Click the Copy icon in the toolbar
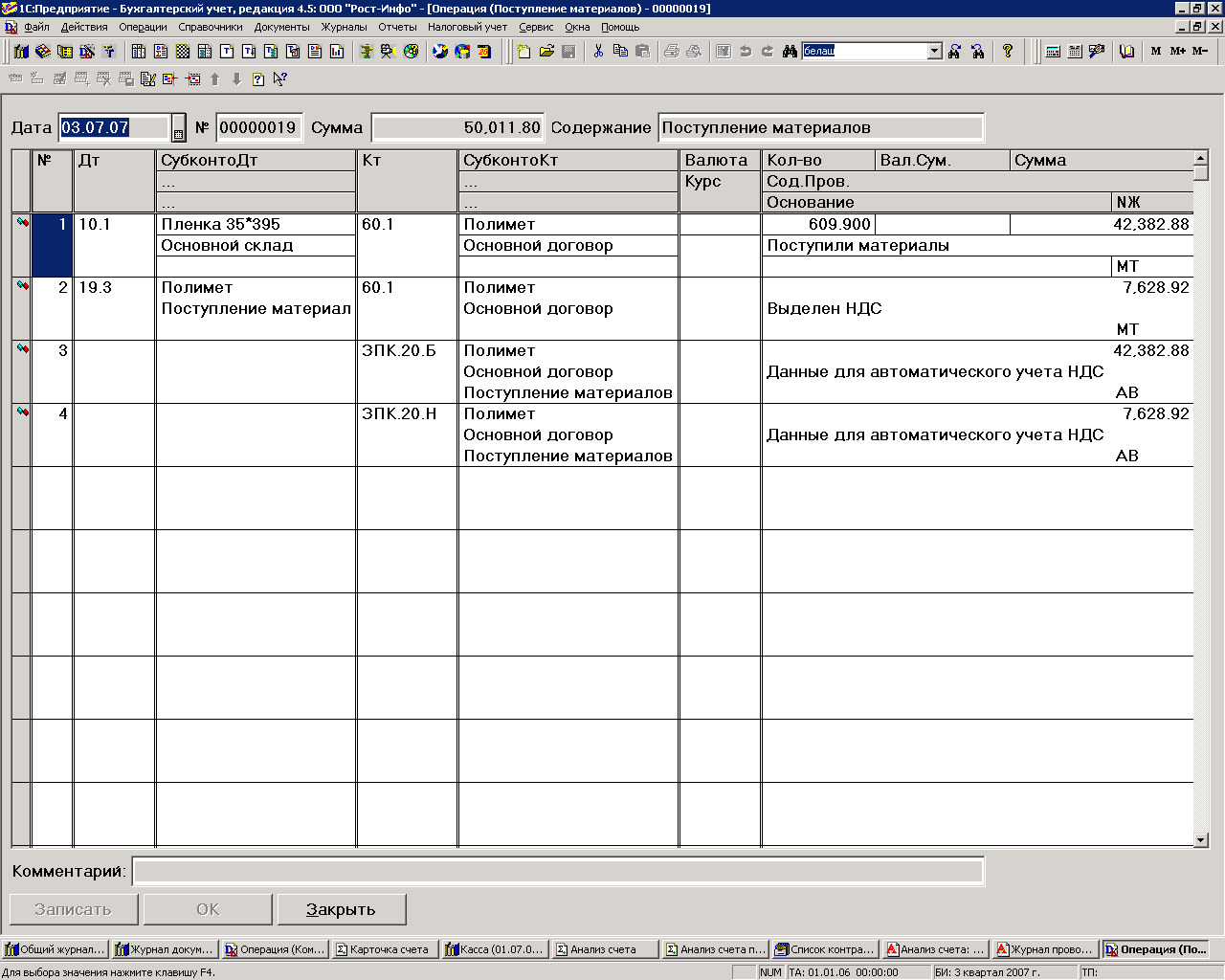This screenshot has width=1225, height=980. coord(620,51)
